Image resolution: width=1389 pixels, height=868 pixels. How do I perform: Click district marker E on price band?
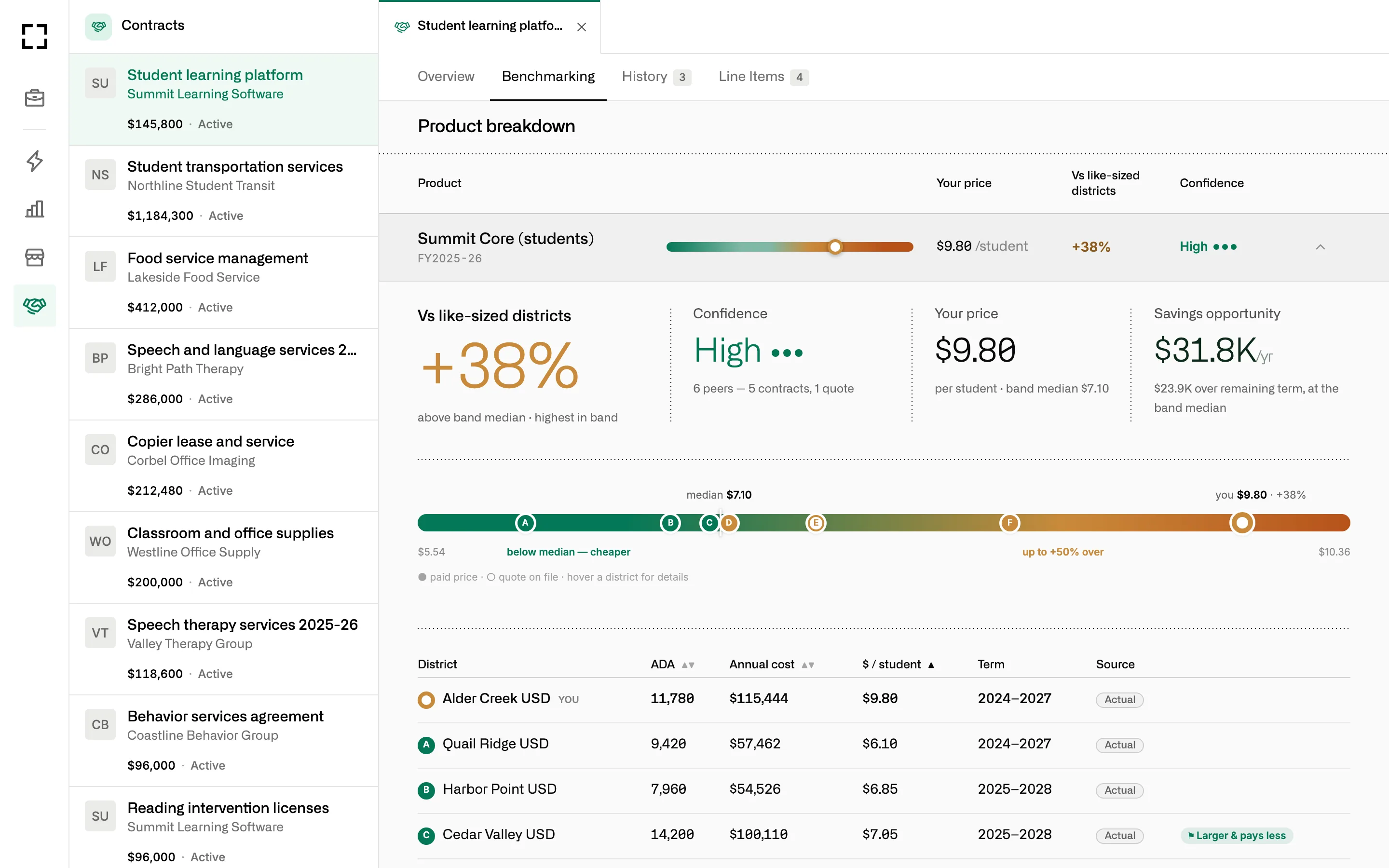816,523
